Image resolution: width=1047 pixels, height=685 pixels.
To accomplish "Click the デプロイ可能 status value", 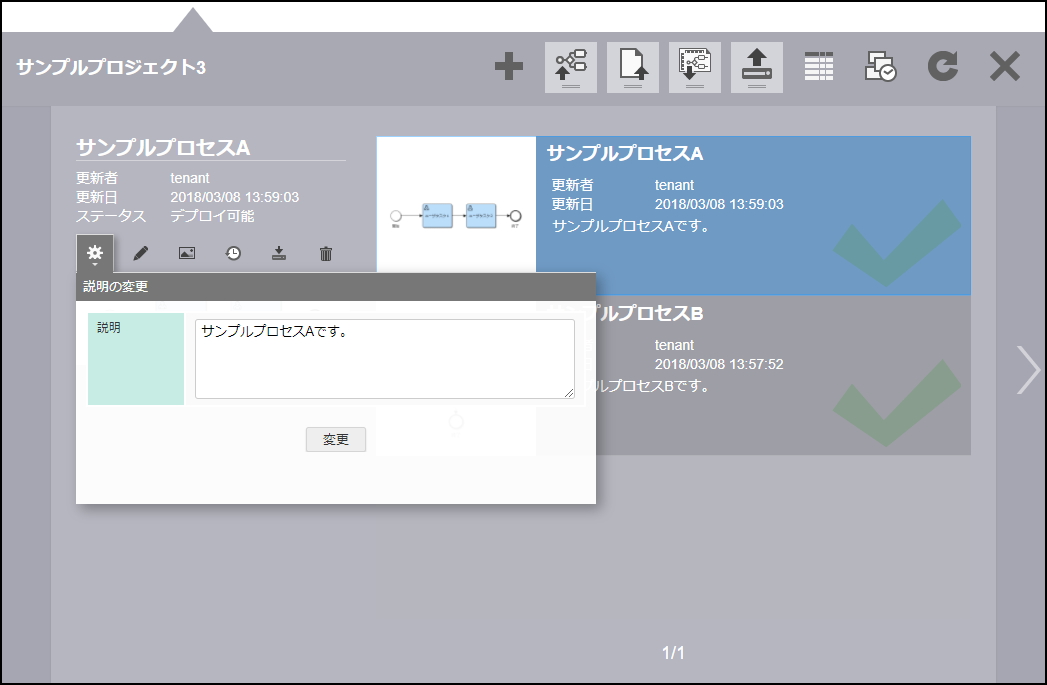I will pos(212,216).
